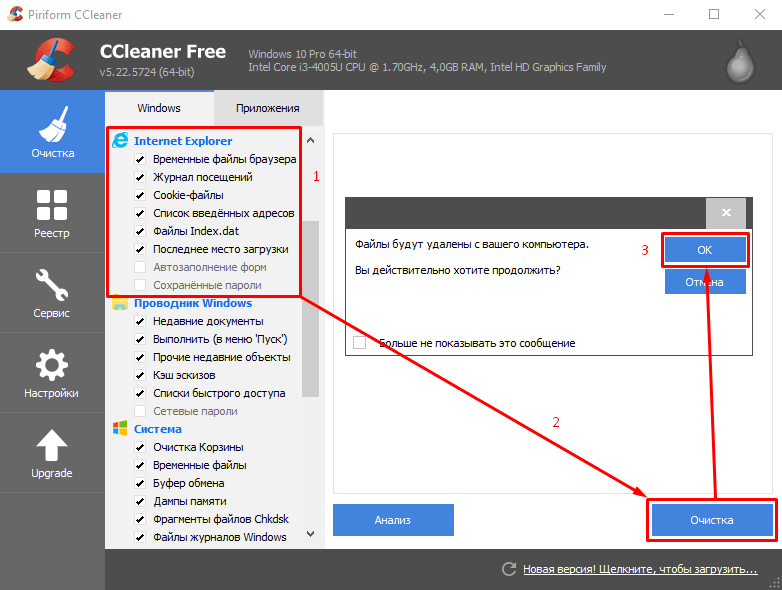Screen dimensions: 782x590
Task: Maximize the CCleaner window
Action: (x=714, y=14)
